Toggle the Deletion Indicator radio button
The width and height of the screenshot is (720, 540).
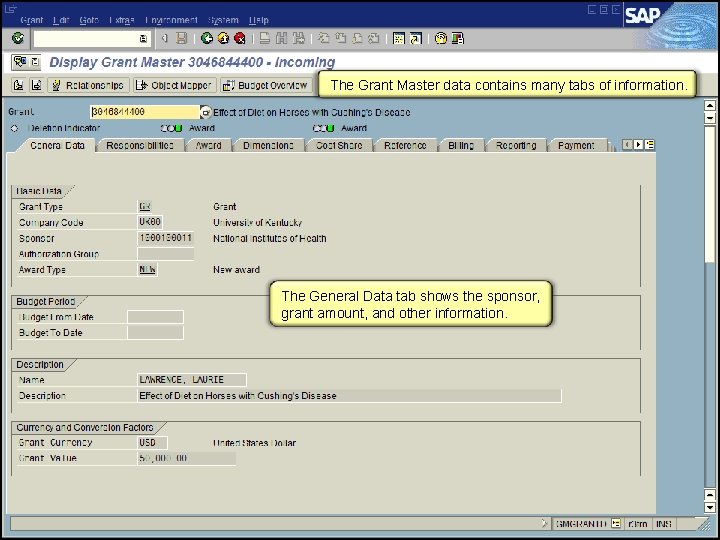14,128
